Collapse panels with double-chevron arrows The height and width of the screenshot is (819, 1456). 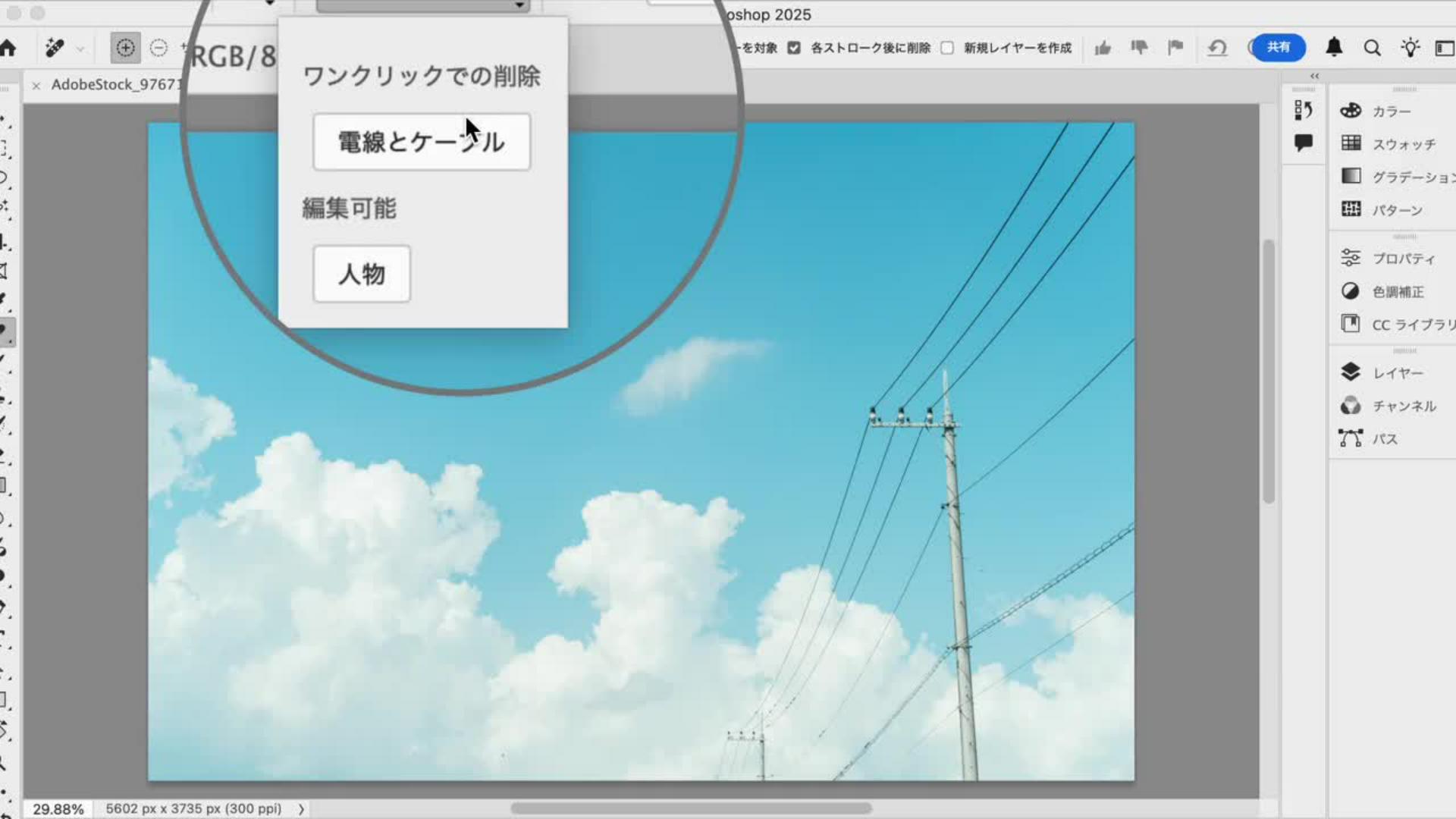tap(1314, 76)
